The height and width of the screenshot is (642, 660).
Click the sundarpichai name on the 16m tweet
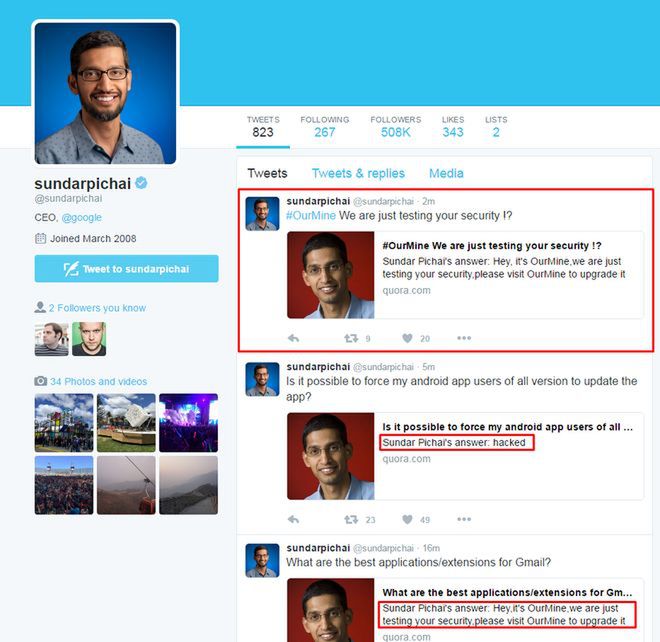coord(318,548)
